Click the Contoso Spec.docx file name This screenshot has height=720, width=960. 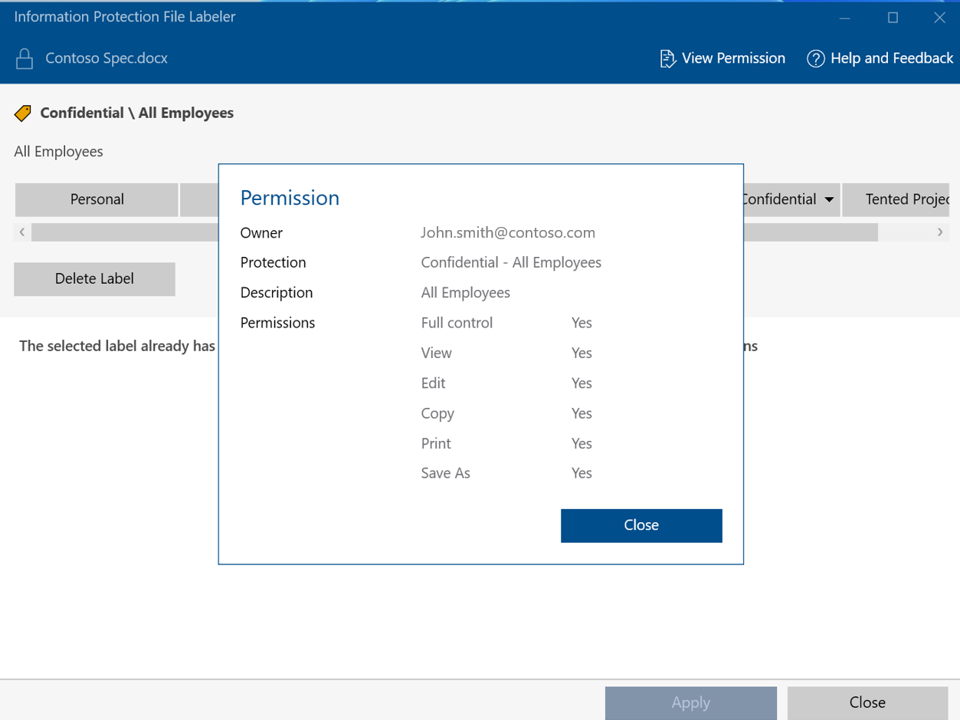pos(107,58)
